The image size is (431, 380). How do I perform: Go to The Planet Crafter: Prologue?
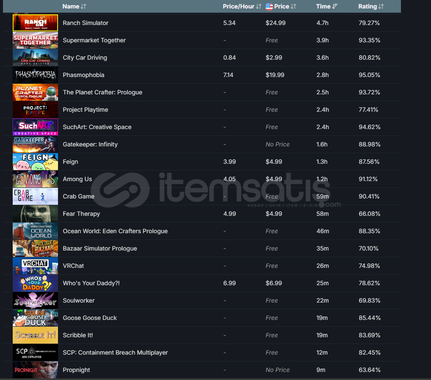(102, 92)
